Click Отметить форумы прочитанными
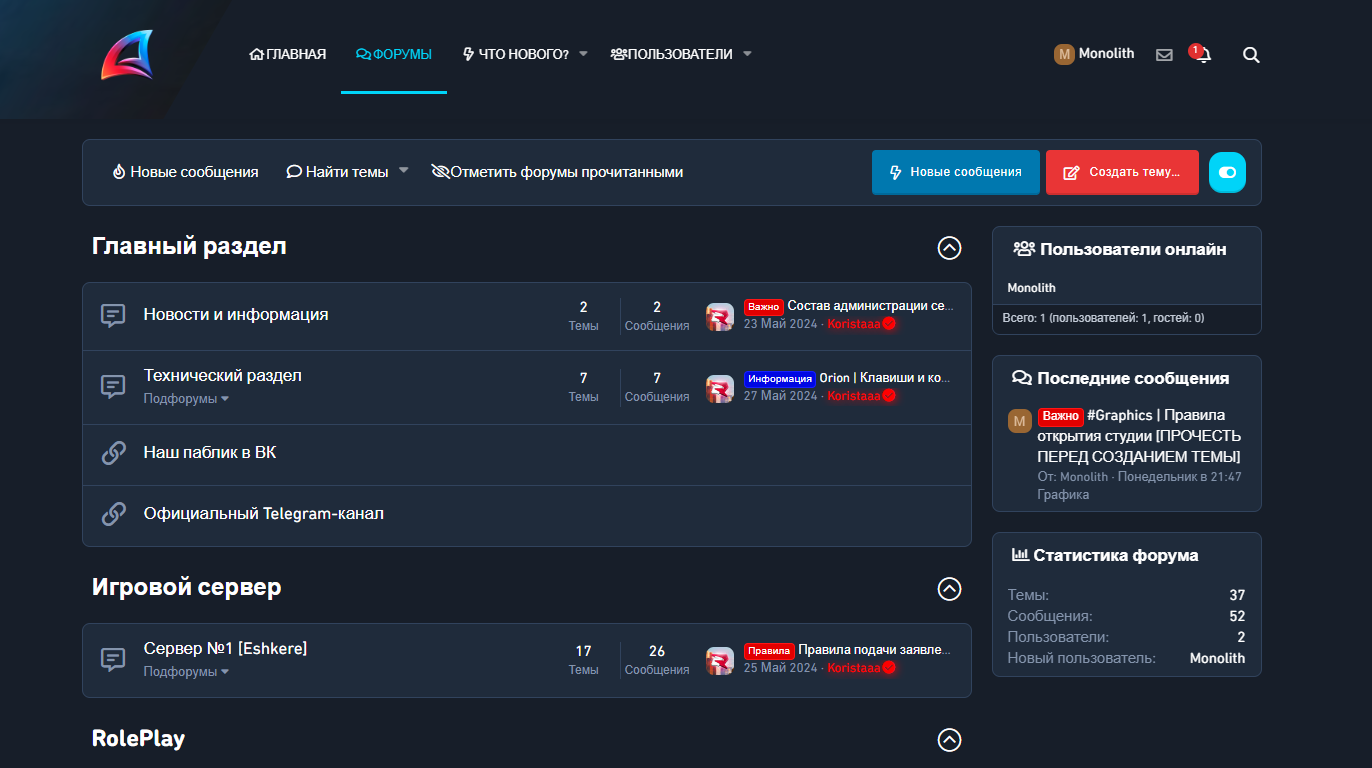Viewport: 1372px width, 768px height. tap(557, 172)
